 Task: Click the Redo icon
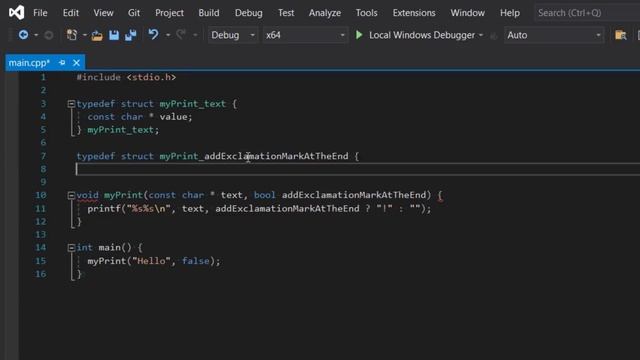pyautogui.click(x=181, y=35)
